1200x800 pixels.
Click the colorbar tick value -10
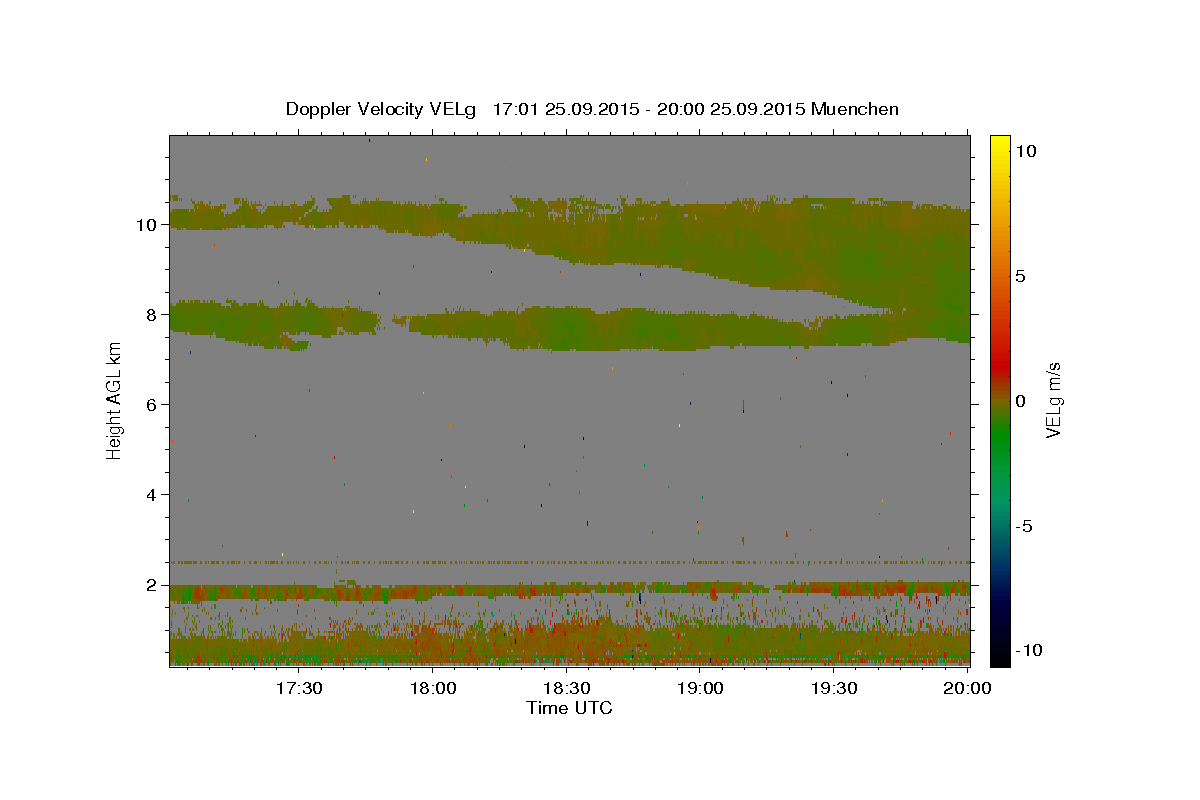[x=1028, y=650]
